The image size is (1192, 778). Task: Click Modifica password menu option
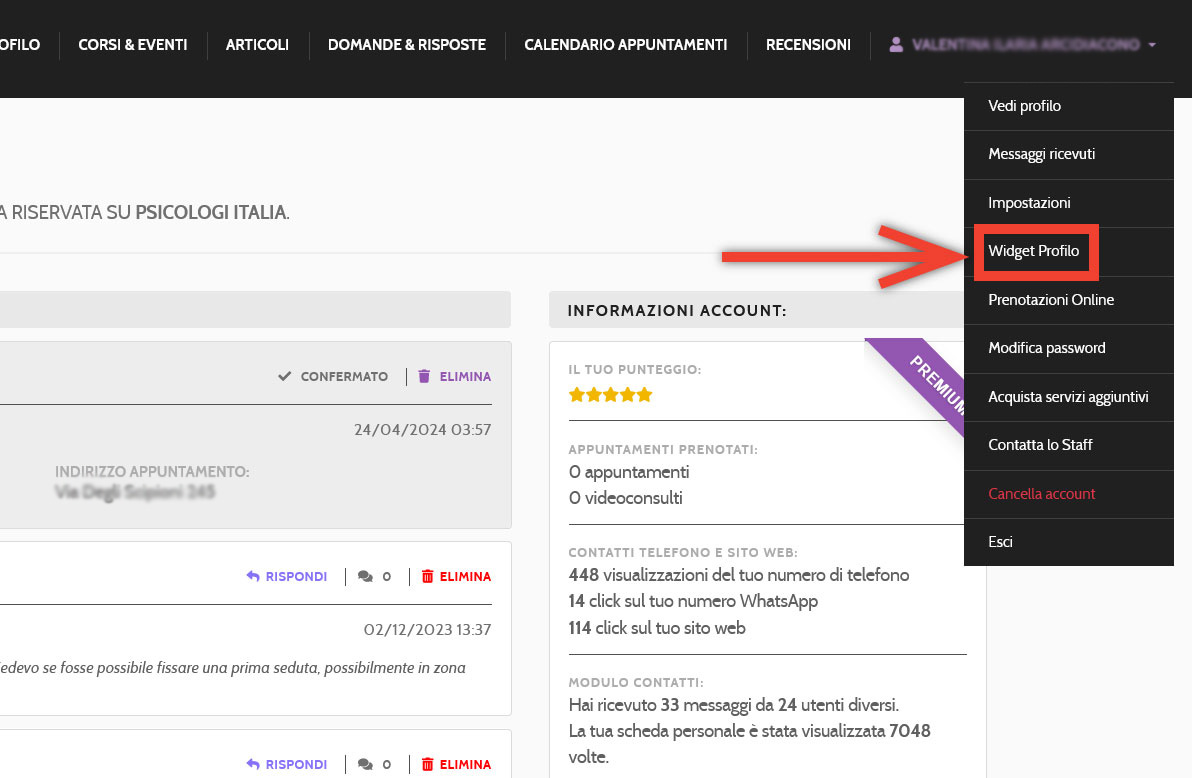pos(1046,348)
